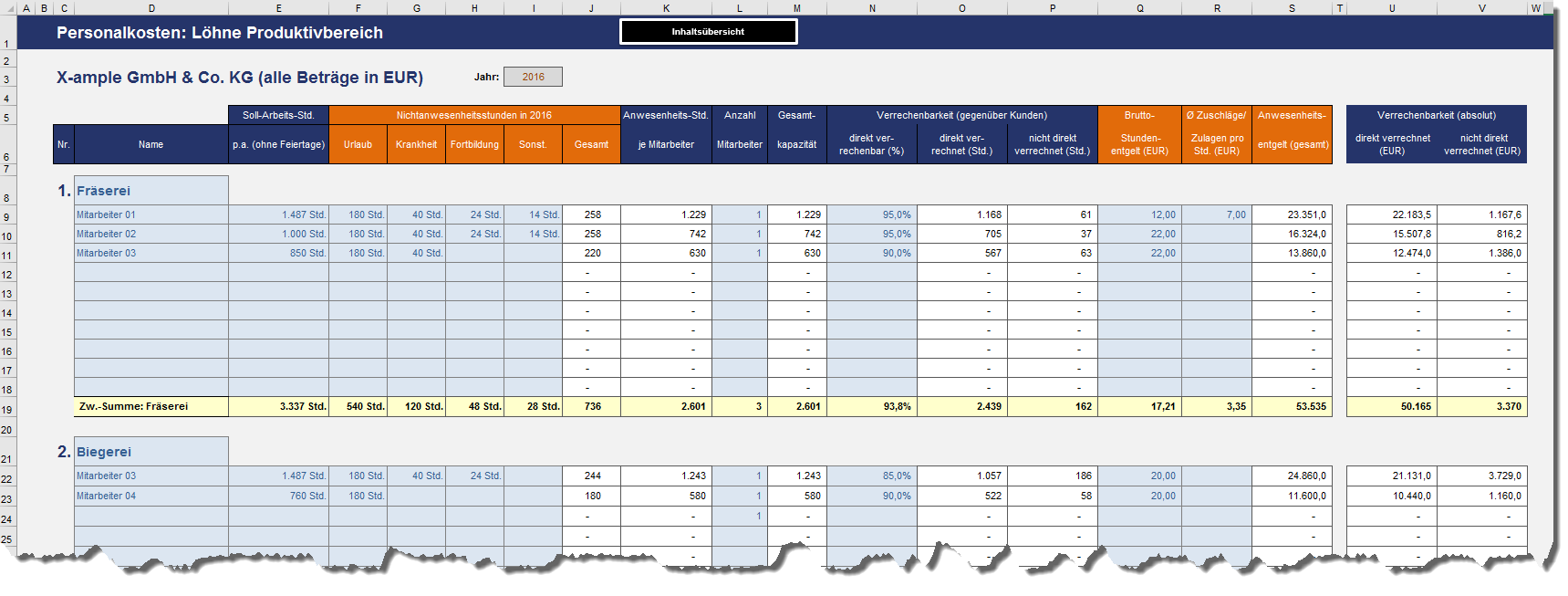Select name cell Mitarbeiter 01
This screenshot has height=596, width=1568.
(151, 214)
